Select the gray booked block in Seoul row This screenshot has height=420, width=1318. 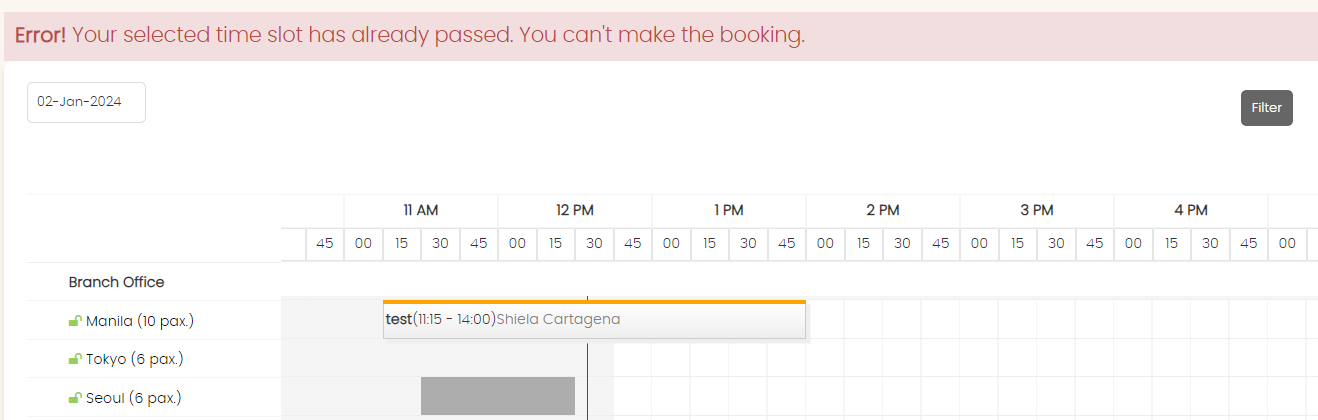click(x=498, y=396)
